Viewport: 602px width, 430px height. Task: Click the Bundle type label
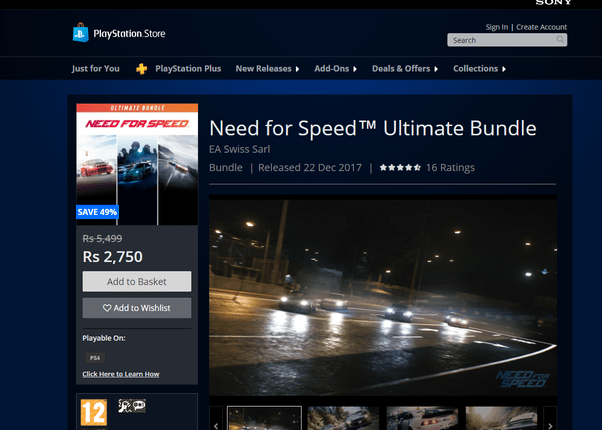point(226,167)
